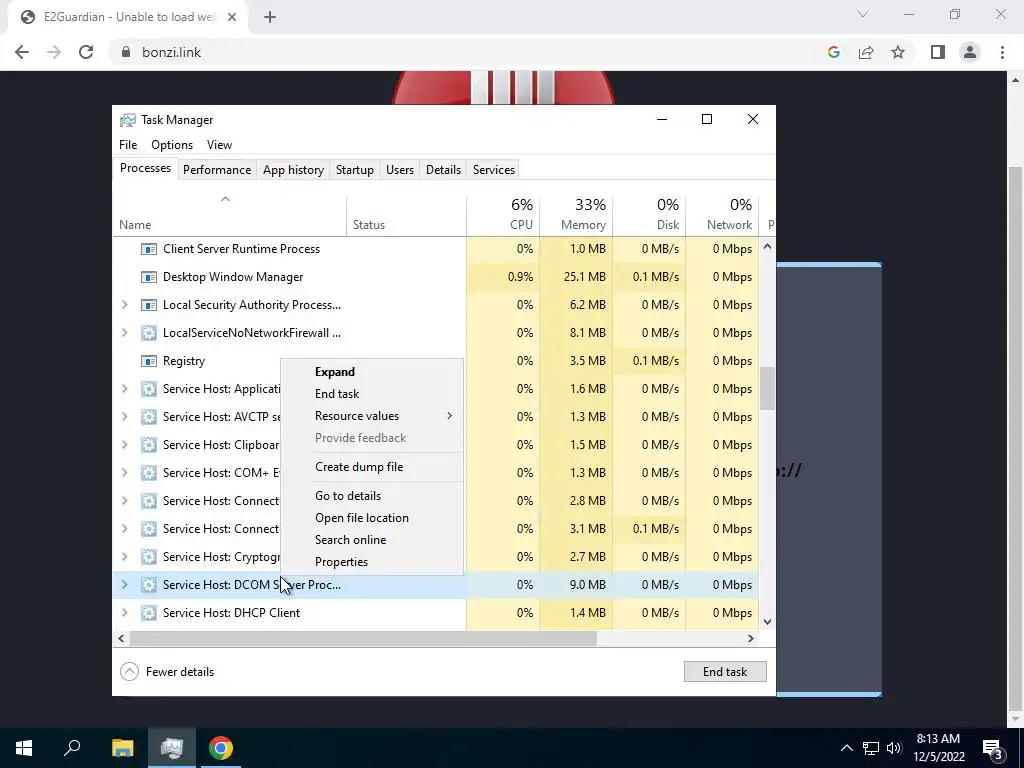The image size is (1024, 768).
Task: Expand the Service Host: AVCTP row
Action: (x=125, y=417)
